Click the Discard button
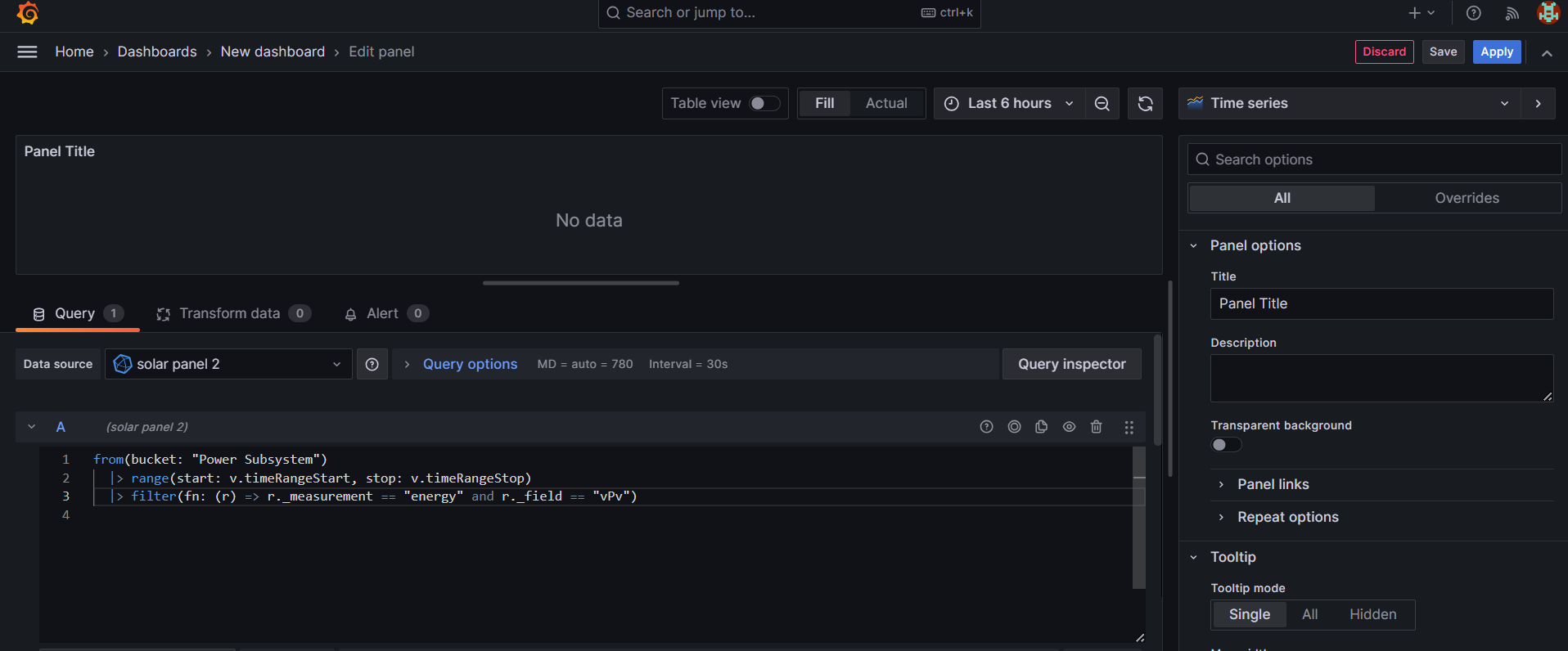The width and height of the screenshot is (1568, 651). tap(1384, 52)
